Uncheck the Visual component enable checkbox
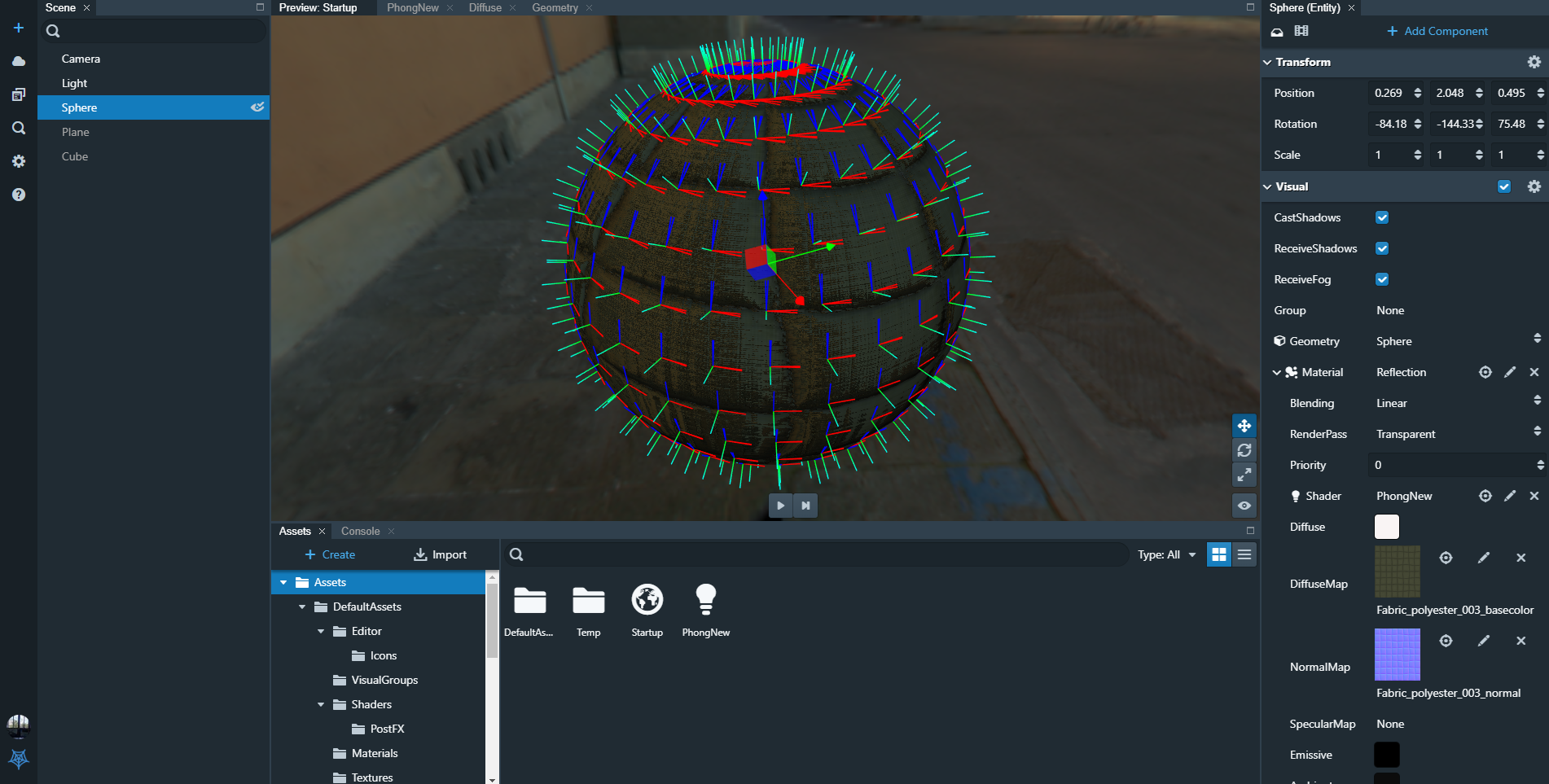This screenshot has width=1549, height=784. [x=1503, y=186]
